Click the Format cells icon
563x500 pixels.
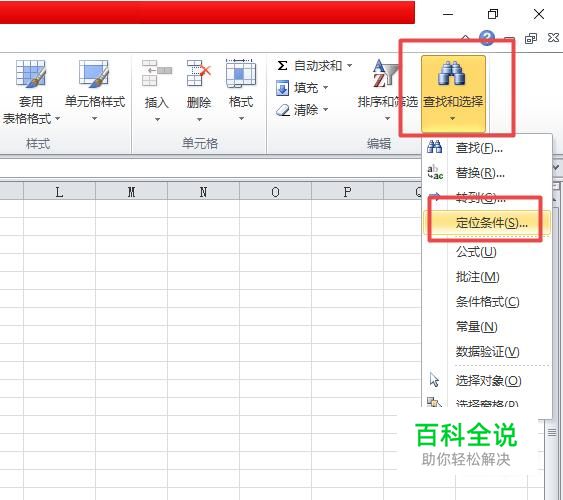(x=241, y=73)
